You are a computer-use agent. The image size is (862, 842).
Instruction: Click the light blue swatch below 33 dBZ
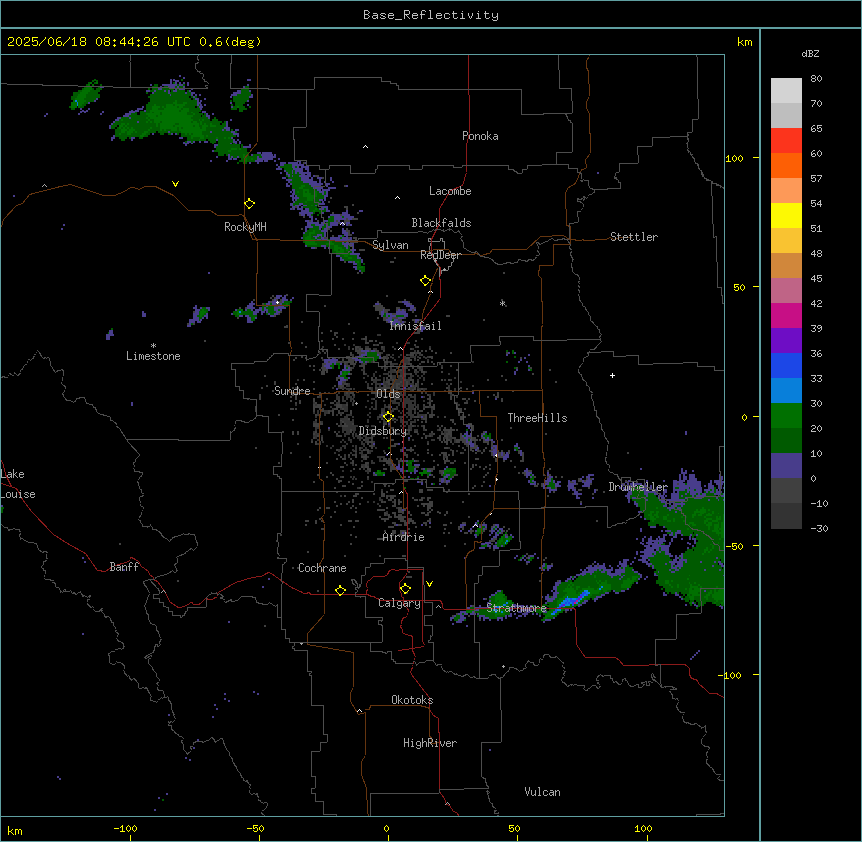(x=786, y=391)
